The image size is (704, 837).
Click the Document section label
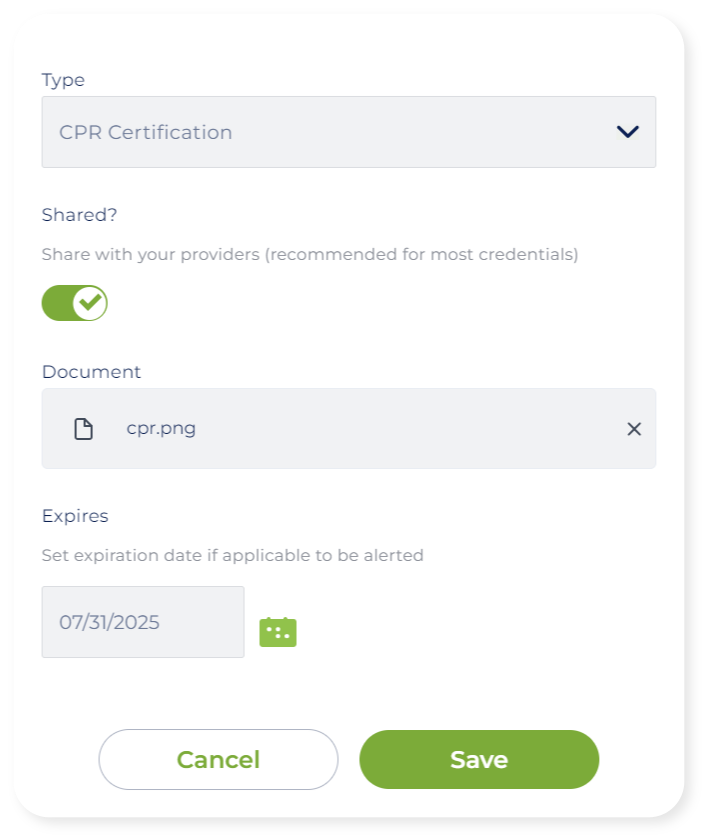point(91,371)
